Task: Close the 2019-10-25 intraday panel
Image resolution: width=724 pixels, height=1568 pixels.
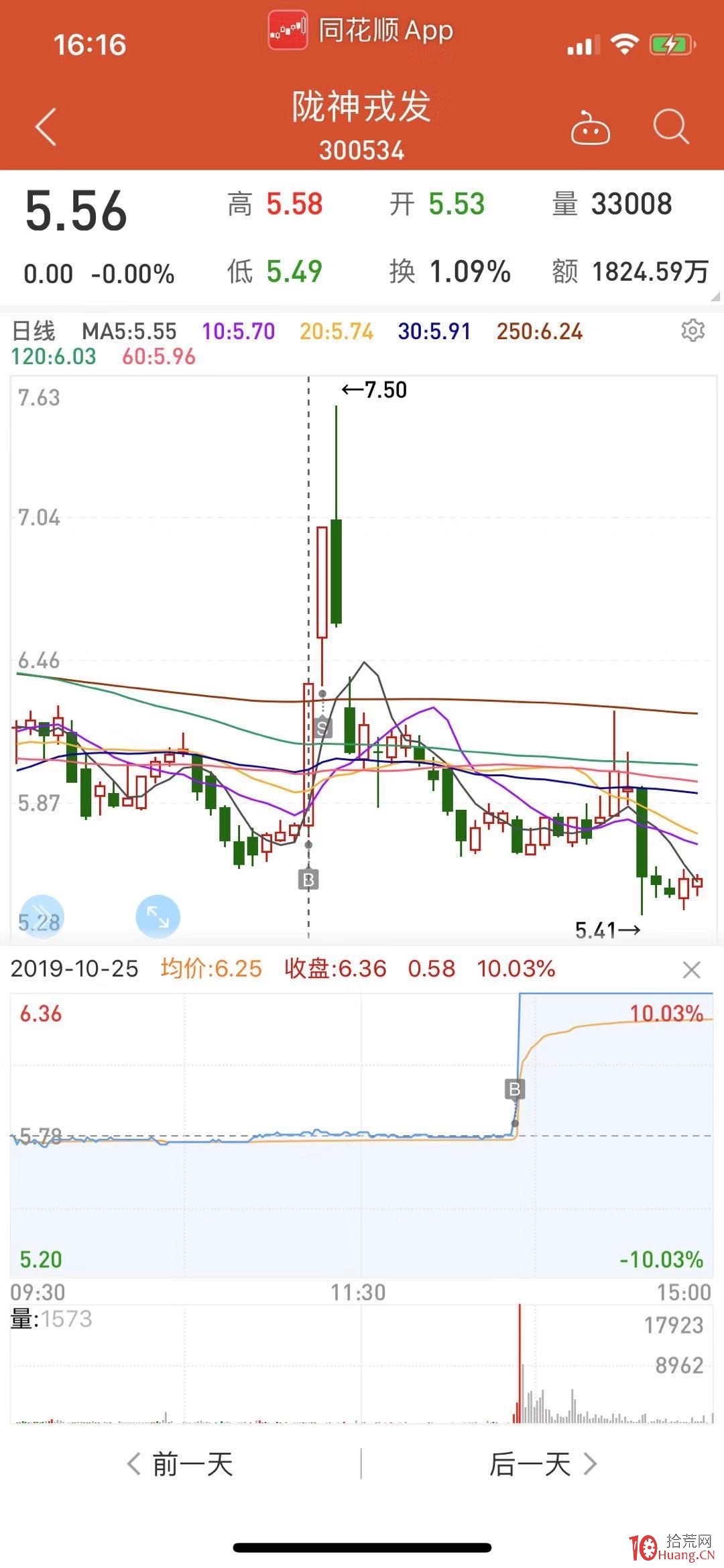Action: coord(691,969)
